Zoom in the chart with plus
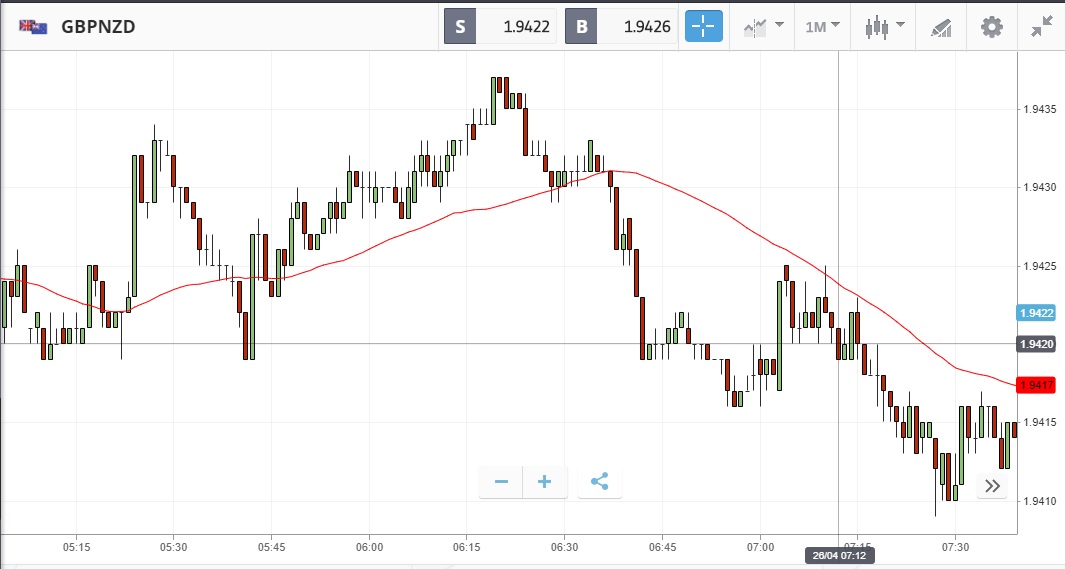 tap(545, 482)
